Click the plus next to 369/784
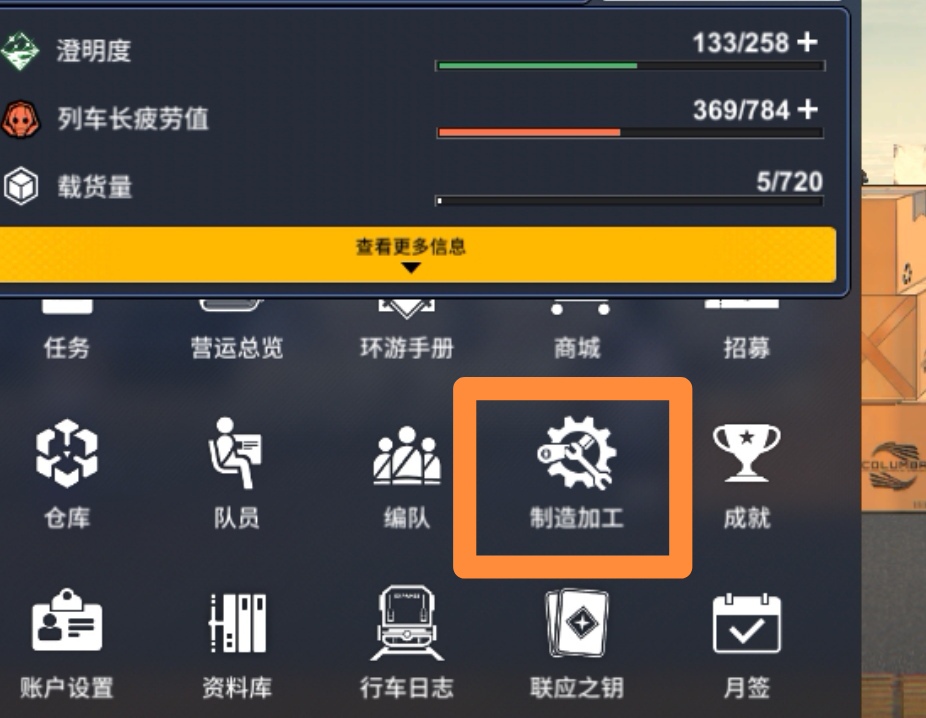This screenshot has width=926, height=718. click(807, 109)
